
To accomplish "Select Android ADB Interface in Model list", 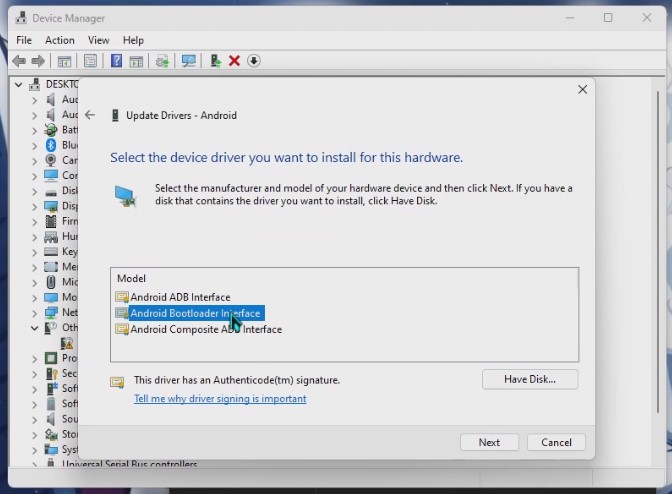I will pyautogui.click(x=180, y=297).
